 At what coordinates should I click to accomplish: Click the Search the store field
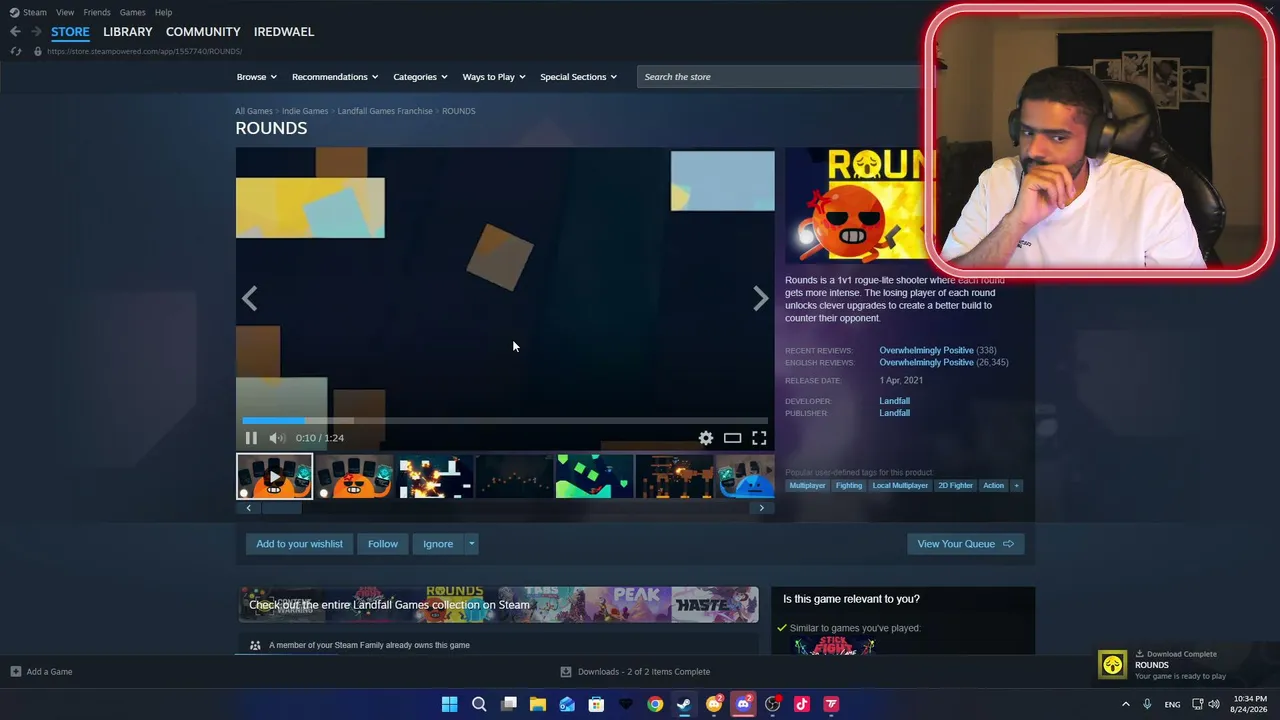(780, 77)
